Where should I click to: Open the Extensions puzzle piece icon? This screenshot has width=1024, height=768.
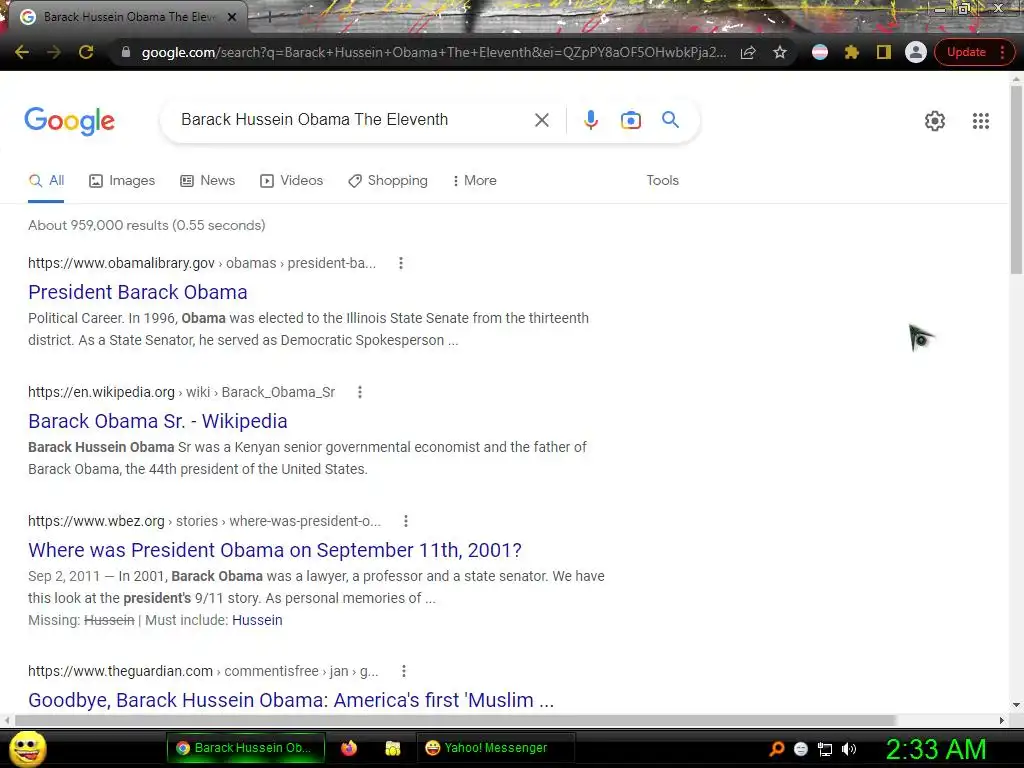click(852, 52)
